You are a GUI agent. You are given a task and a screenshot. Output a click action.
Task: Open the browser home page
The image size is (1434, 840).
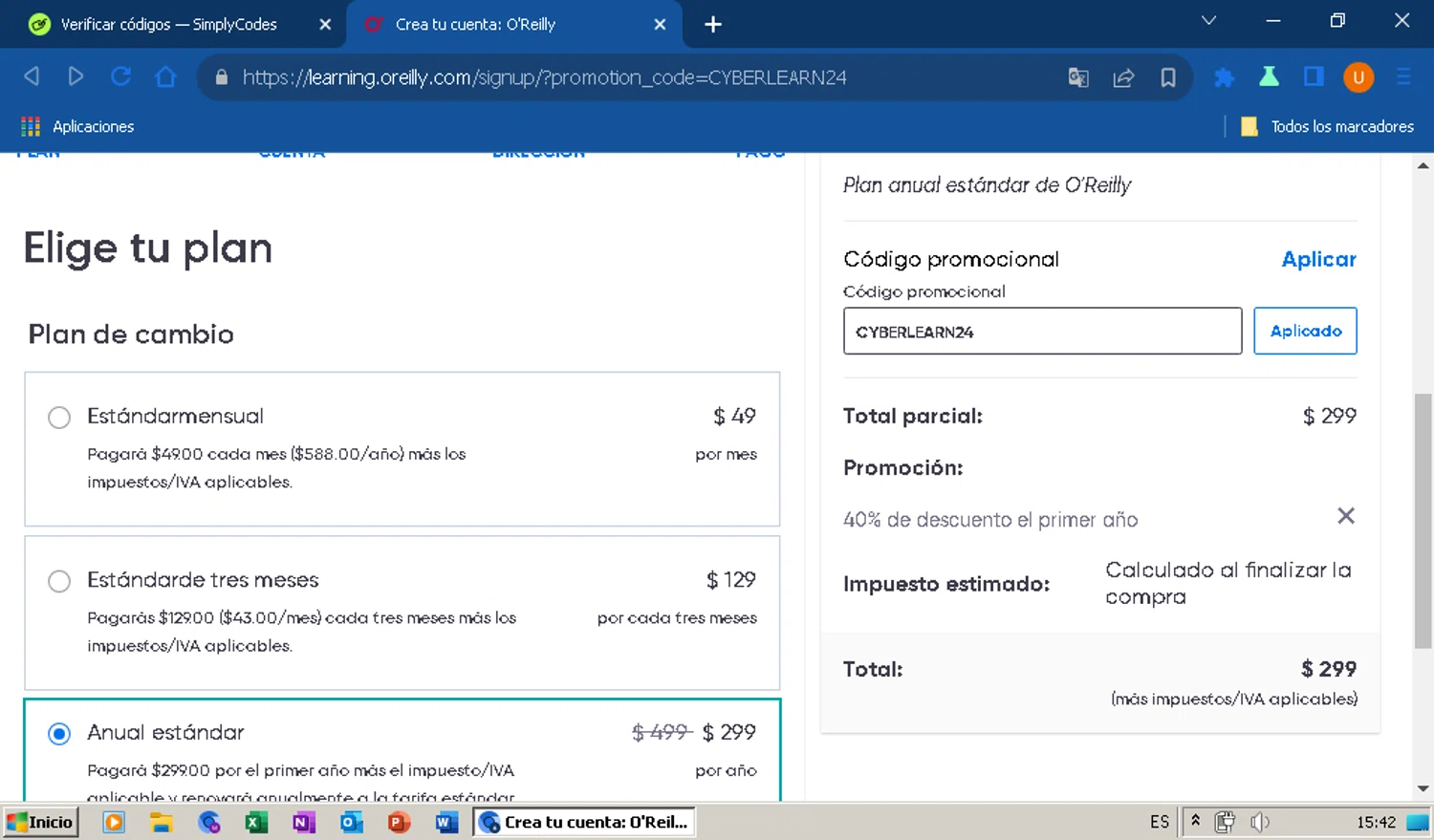click(x=165, y=76)
